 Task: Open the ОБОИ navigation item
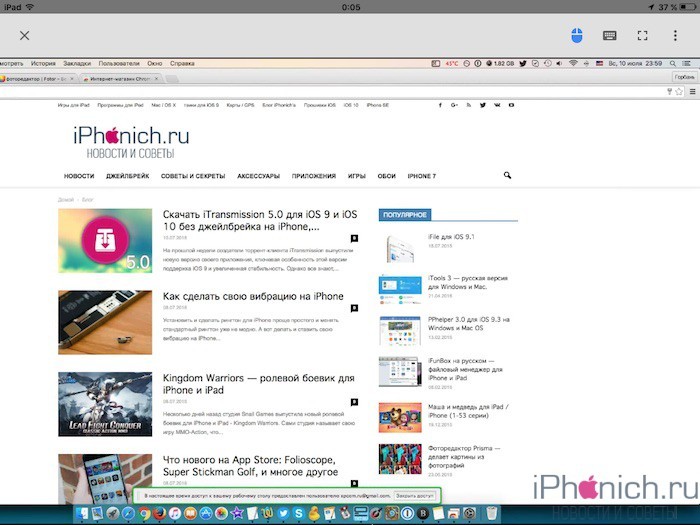pyautogui.click(x=387, y=176)
